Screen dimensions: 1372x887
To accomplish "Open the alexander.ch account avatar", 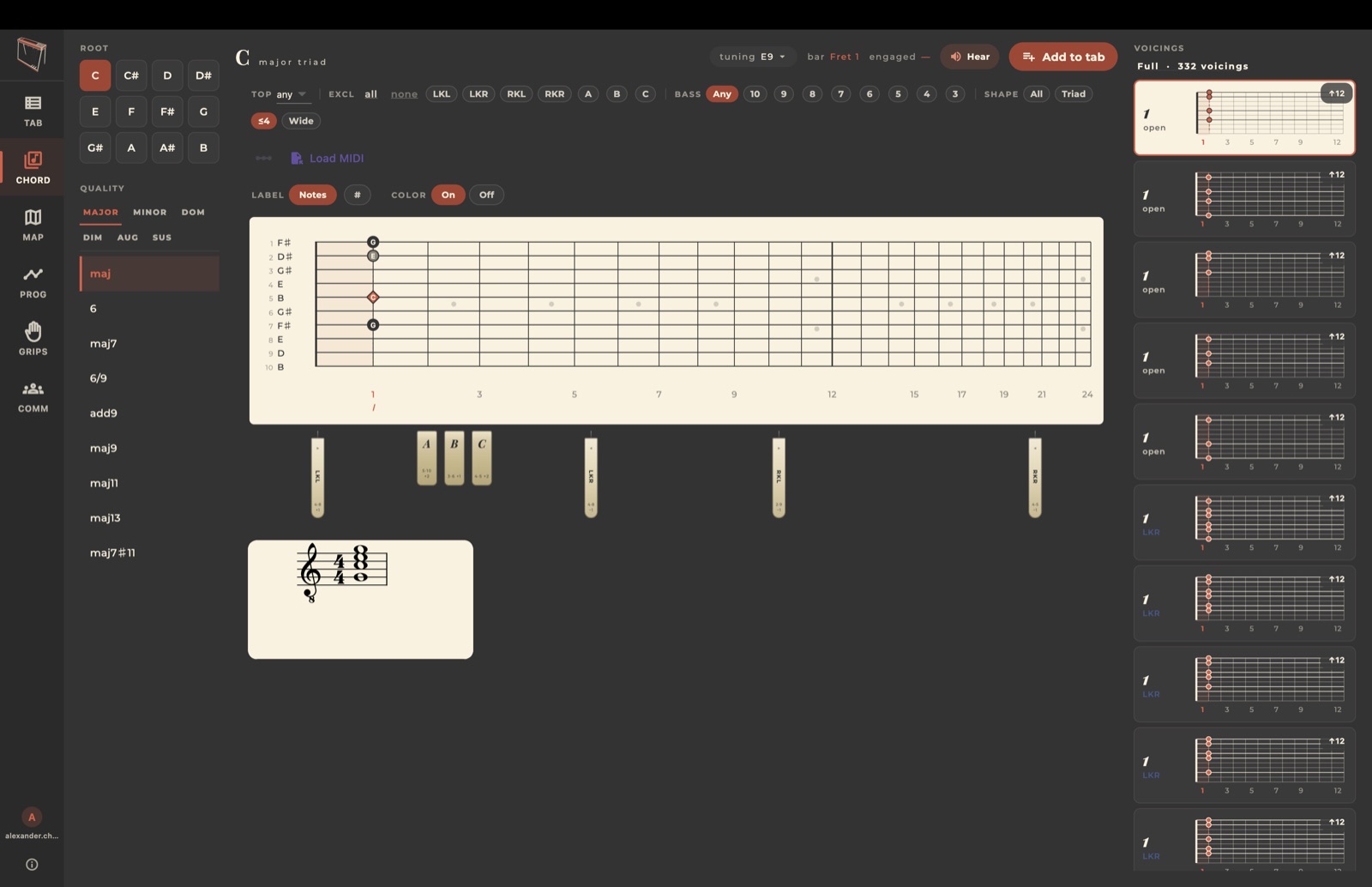I will coord(32,817).
